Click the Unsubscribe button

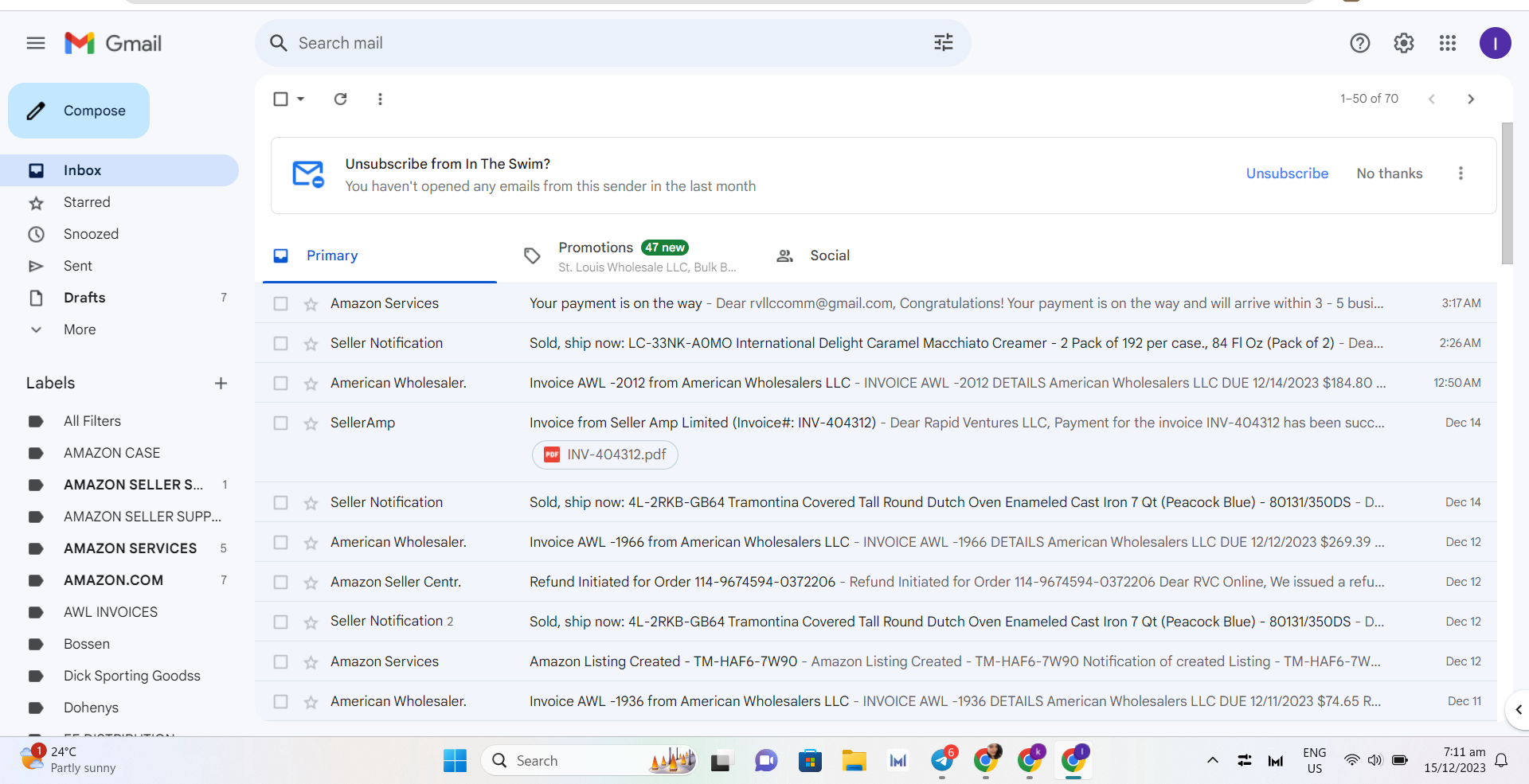click(1287, 174)
